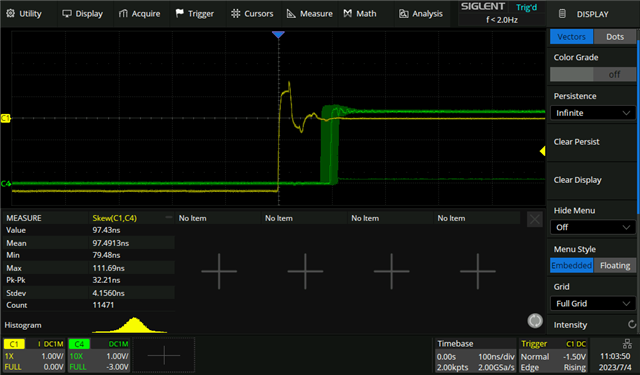The width and height of the screenshot is (640, 375).
Task: Click the Utility gear icon
Action: [x=11, y=13]
